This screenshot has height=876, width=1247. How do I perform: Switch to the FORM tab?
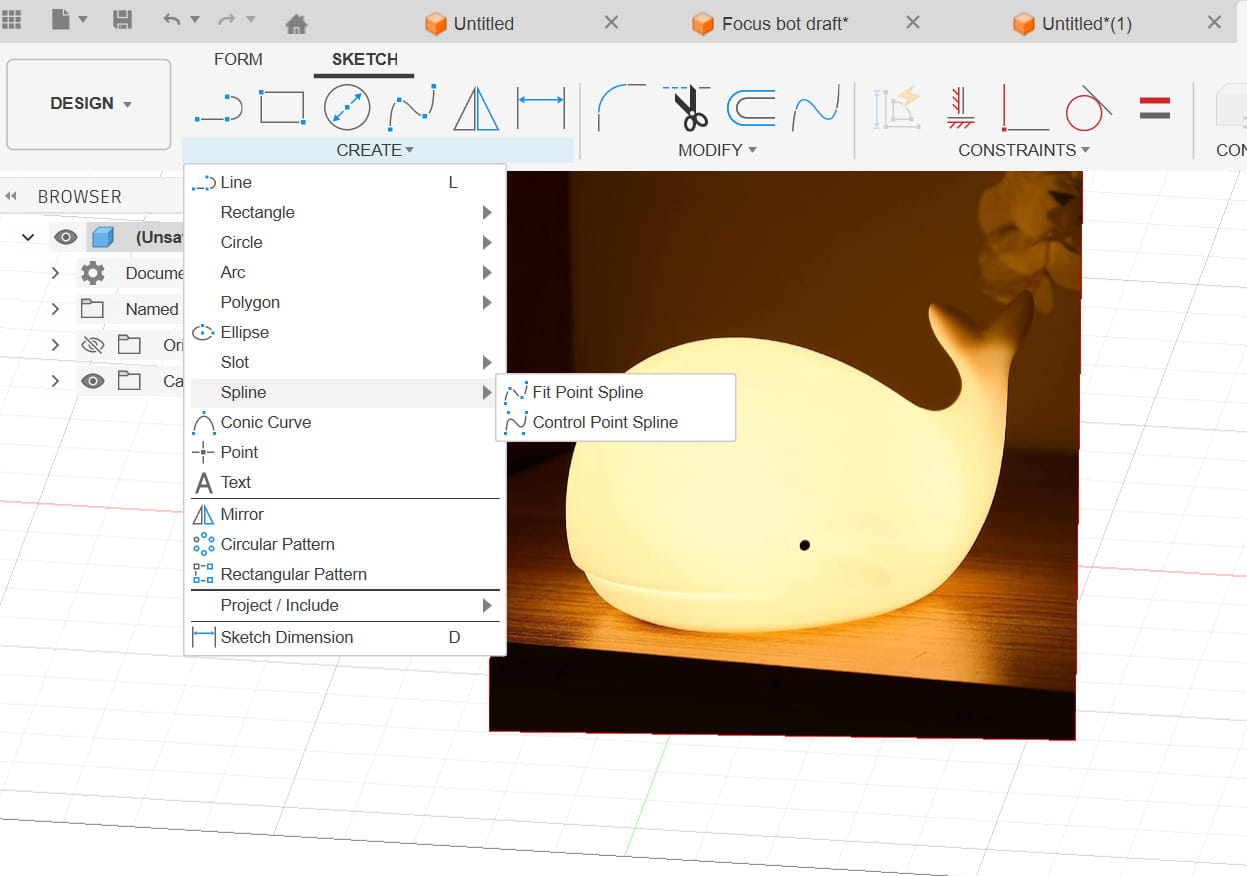point(238,60)
